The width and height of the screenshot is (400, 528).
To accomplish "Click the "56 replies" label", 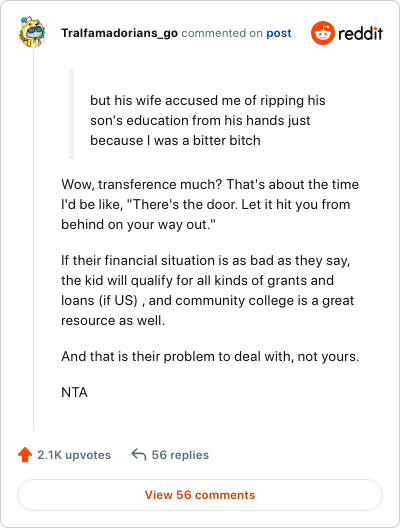I will tap(180, 455).
